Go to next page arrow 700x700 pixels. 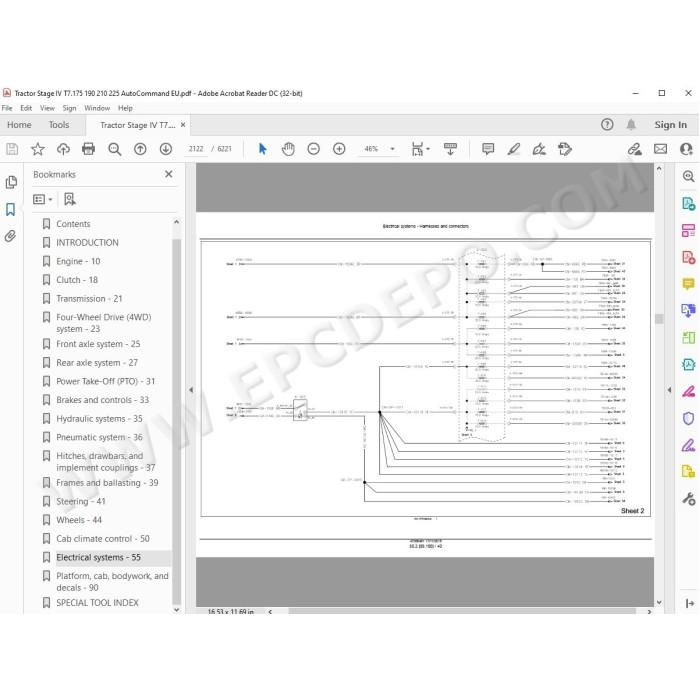[x=166, y=149]
